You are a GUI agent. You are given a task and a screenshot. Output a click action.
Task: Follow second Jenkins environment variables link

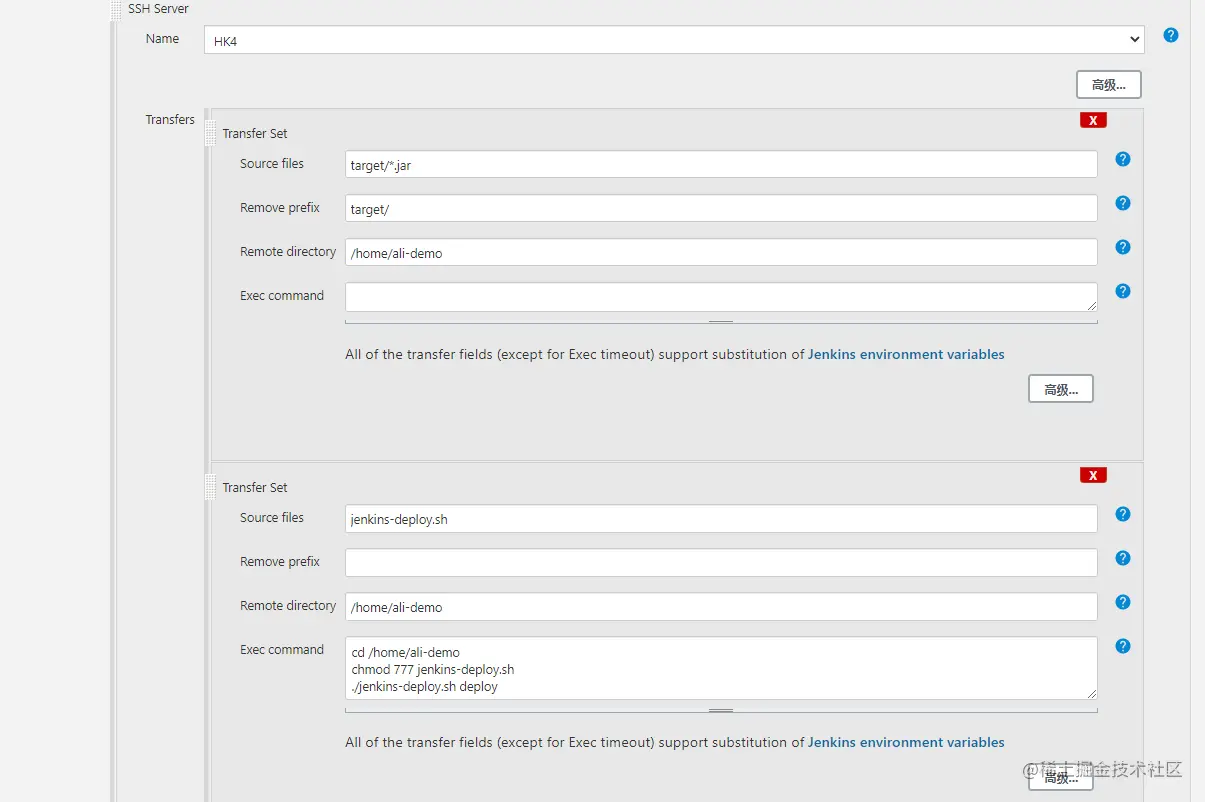point(906,743)
